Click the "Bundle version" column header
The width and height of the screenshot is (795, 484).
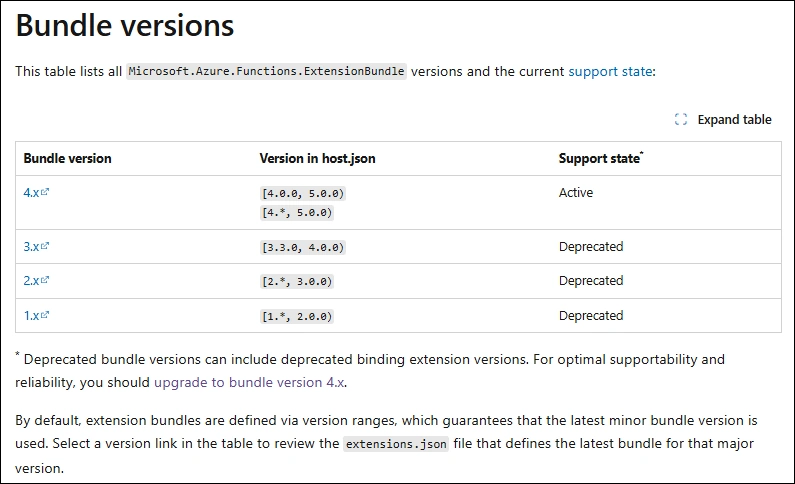click(x=67, y=158)
